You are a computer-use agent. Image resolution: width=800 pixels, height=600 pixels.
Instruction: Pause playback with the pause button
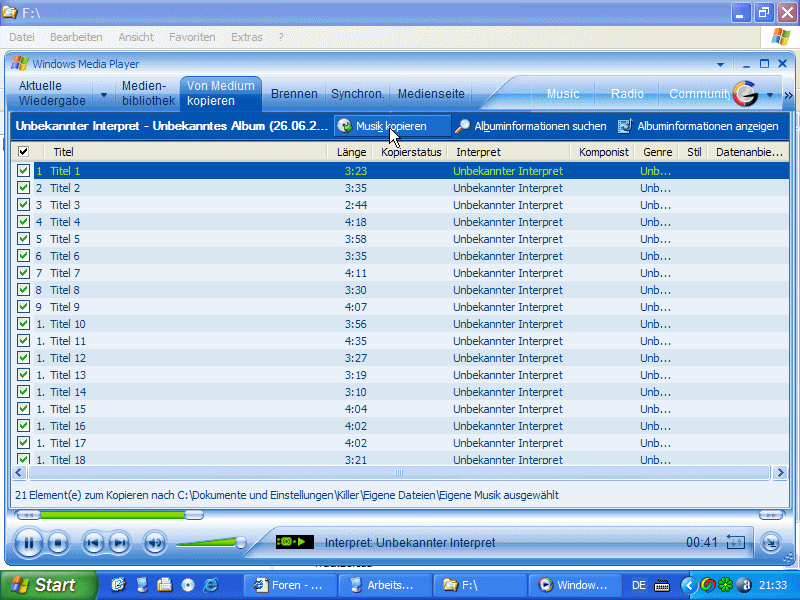pos(29,543)
